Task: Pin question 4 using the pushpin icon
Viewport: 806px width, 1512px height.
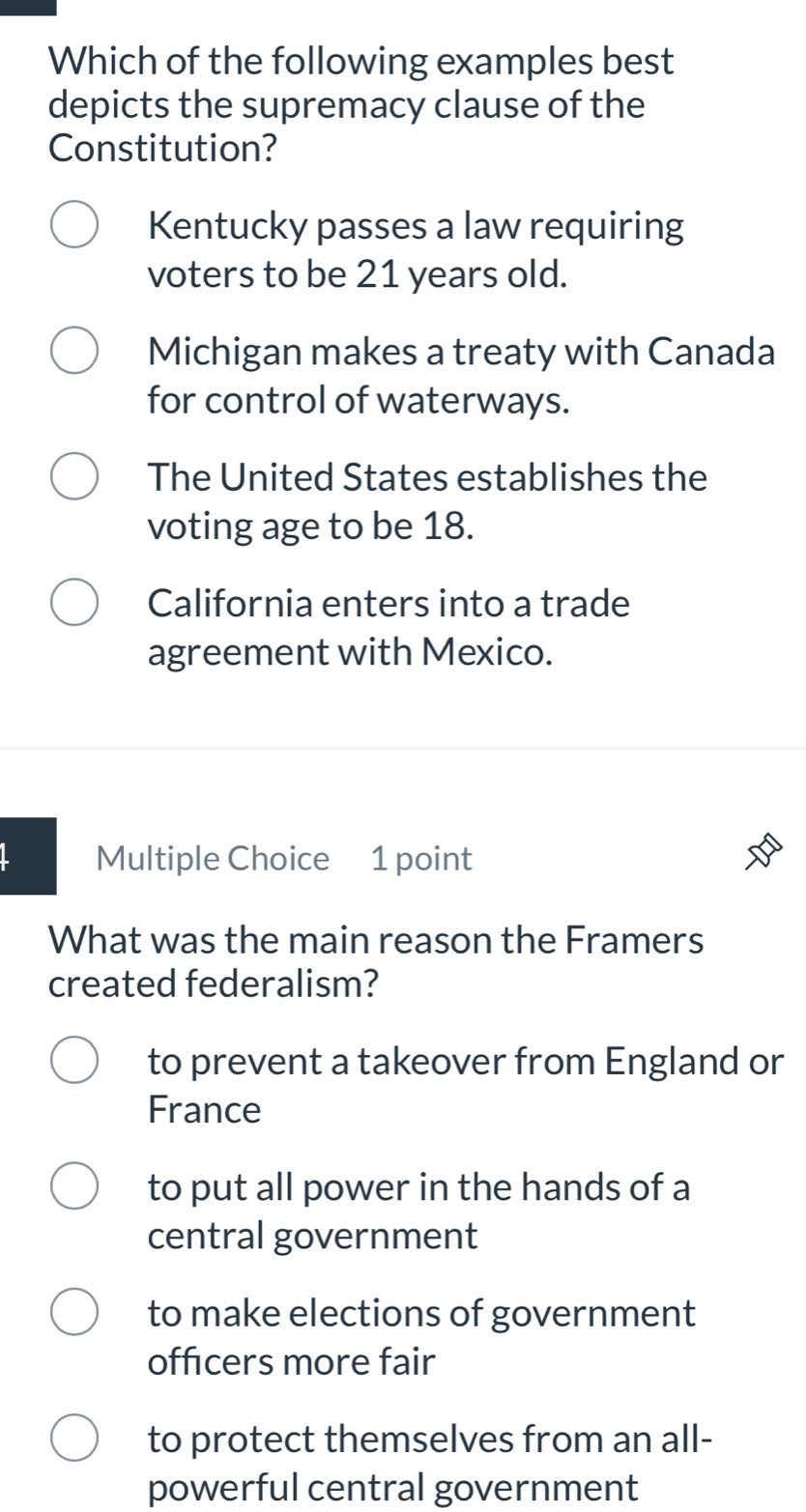Action: [762, 858]
